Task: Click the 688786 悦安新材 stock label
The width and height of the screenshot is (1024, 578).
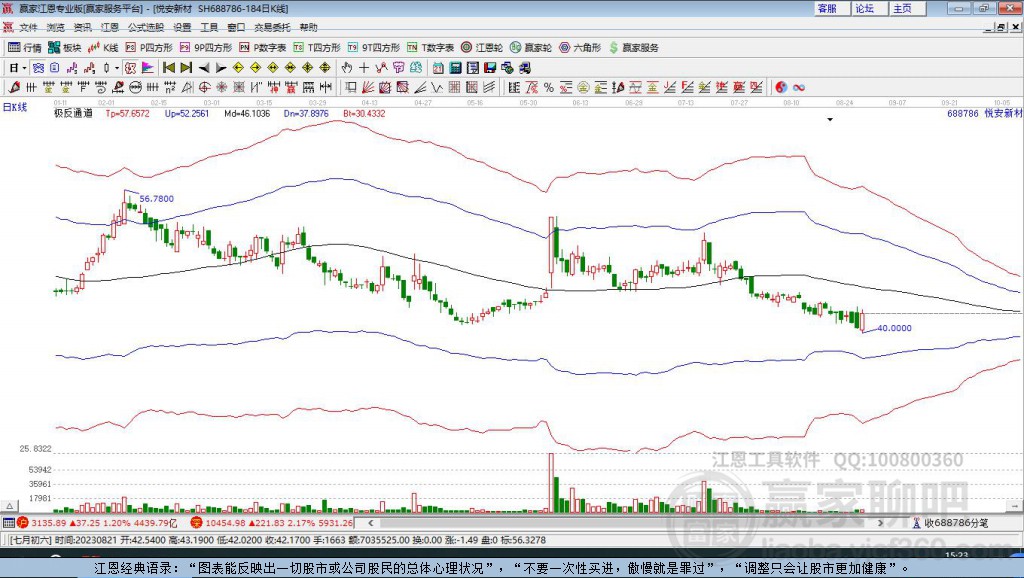Action: coord(985,114)
